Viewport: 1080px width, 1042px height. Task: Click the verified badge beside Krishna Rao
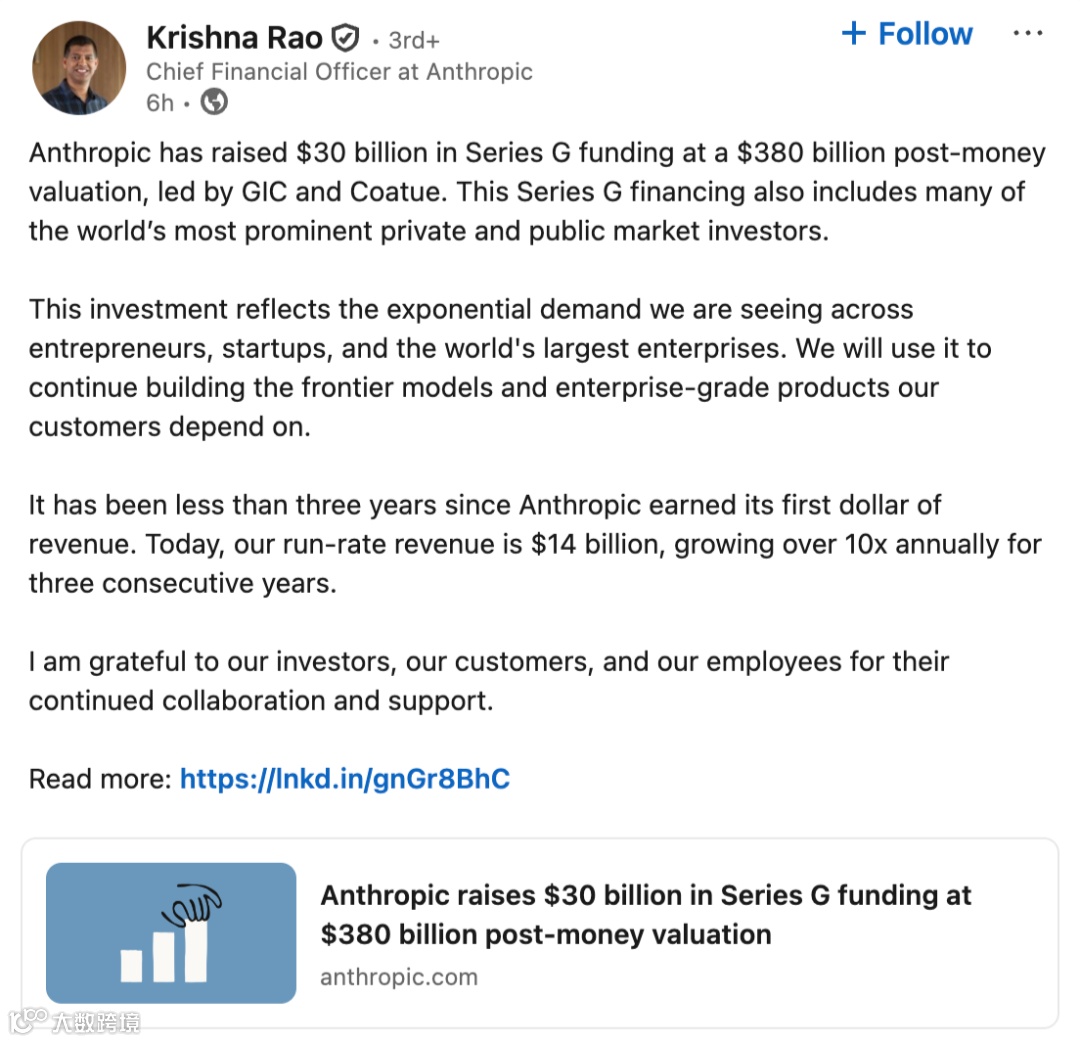pos(345,39)
